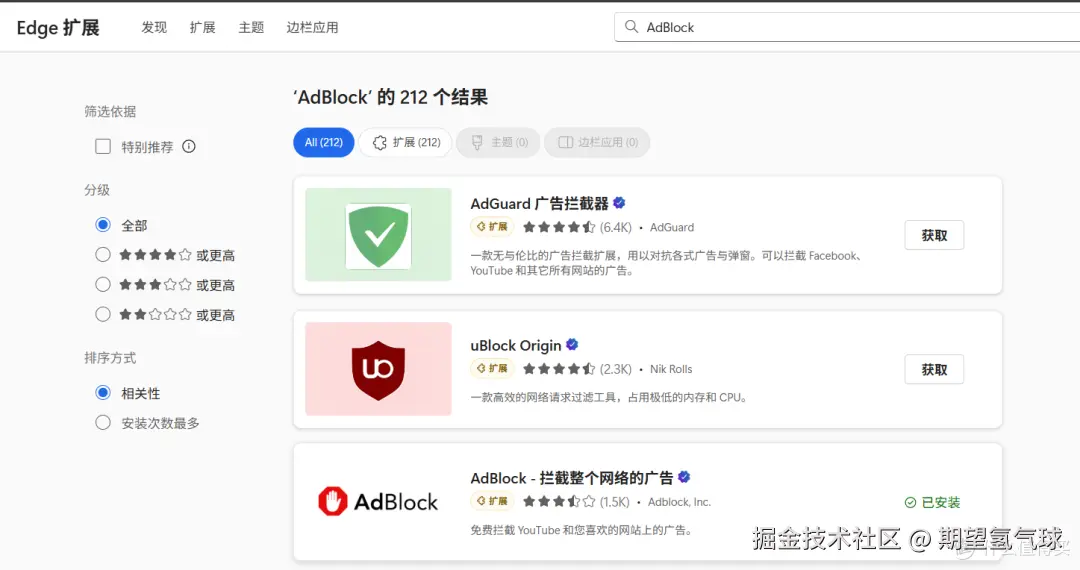Open the 主题 navigation tab in header
This screenshot has height=570, width=1080.
point(251,28)
